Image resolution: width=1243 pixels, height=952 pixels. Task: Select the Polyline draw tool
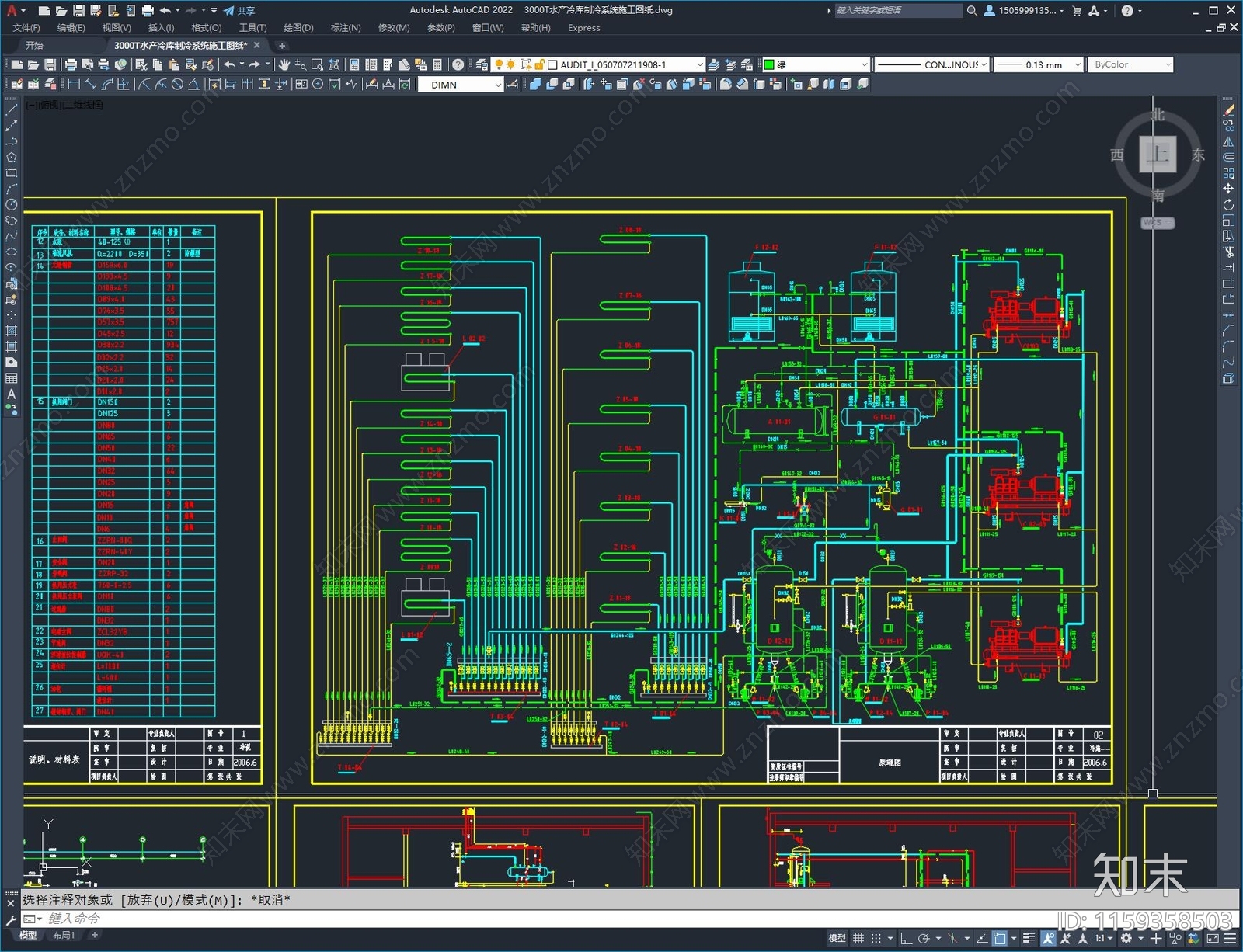11,141
